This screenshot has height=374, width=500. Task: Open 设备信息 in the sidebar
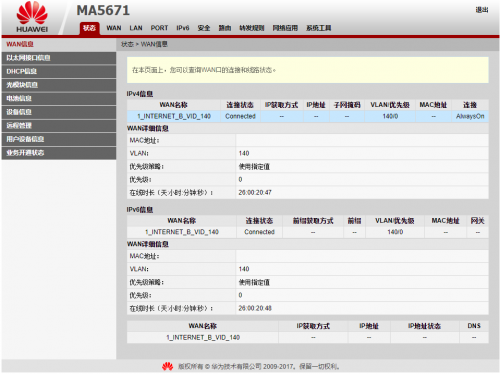pyautogui.click(x=59, y=112)
